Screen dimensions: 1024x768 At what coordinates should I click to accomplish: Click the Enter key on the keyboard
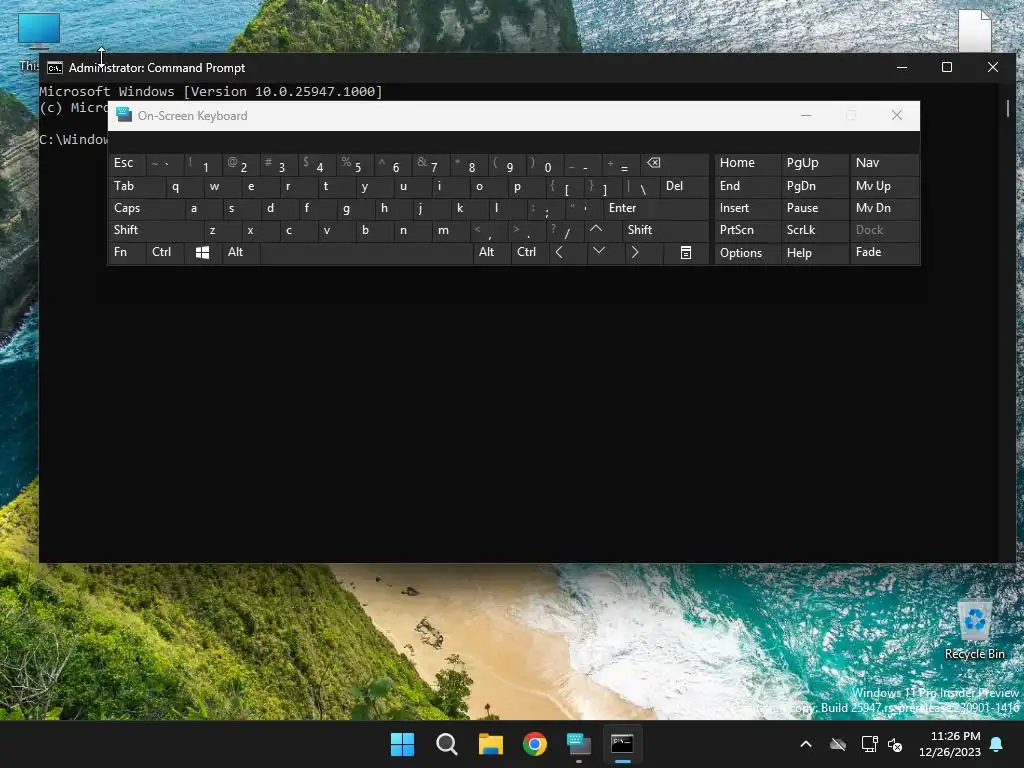tap(655, 208)
